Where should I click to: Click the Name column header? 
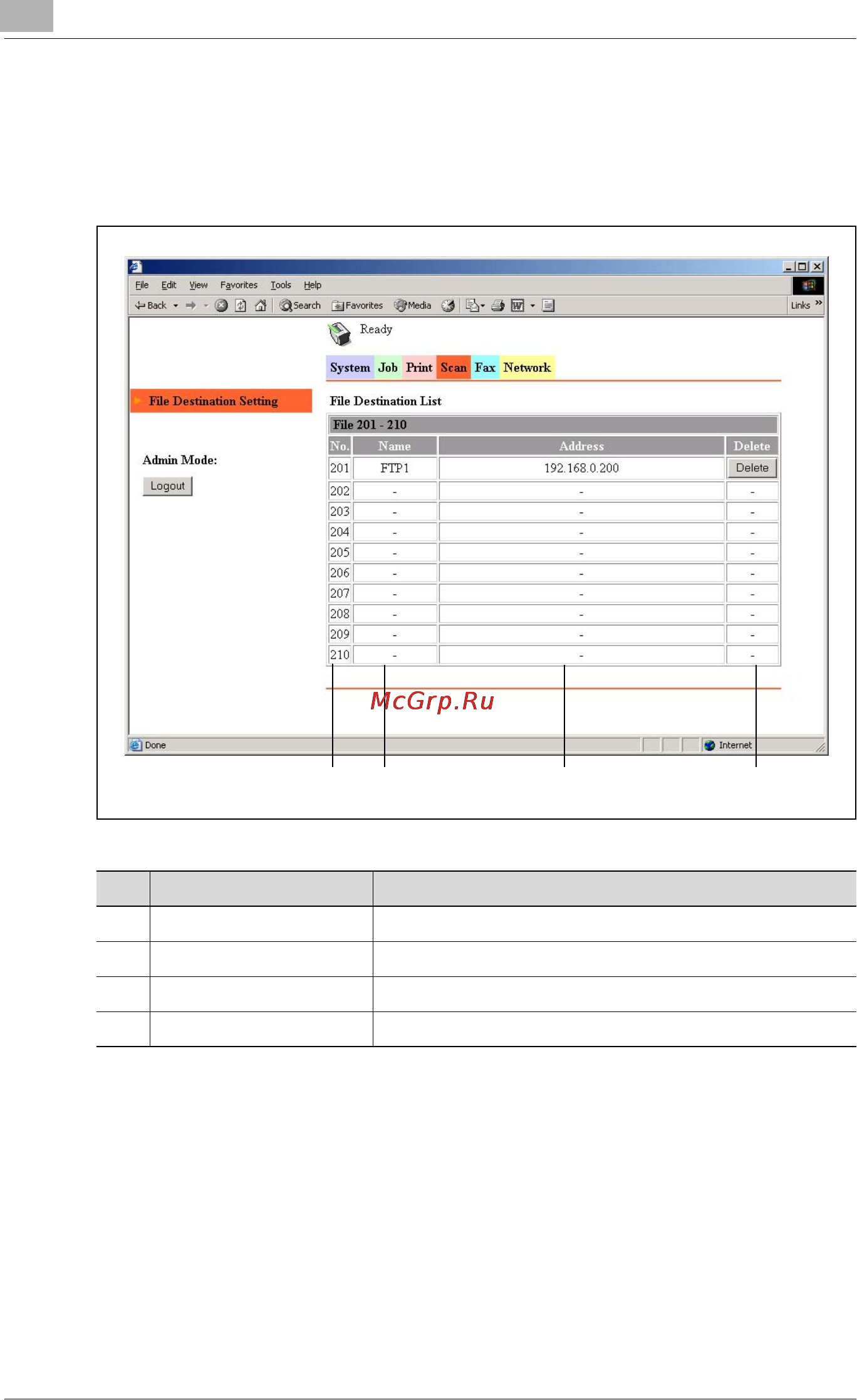click(395, 446)
